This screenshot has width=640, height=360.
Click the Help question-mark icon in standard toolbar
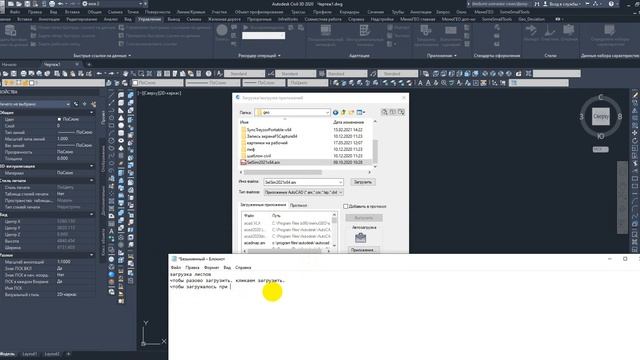(209, 73)
